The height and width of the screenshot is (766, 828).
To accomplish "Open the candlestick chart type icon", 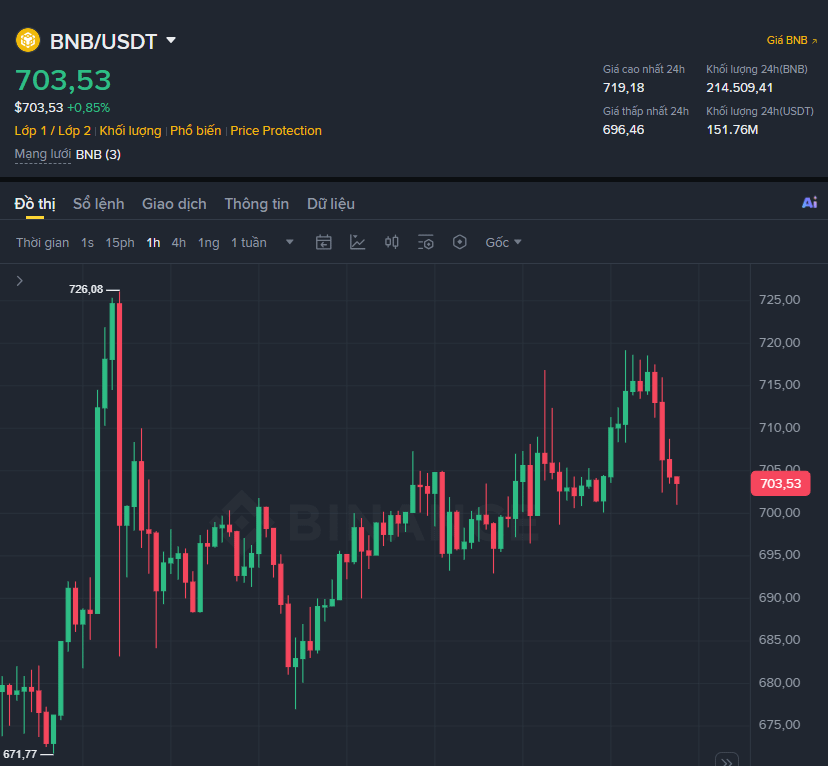I will click(391, 242).
